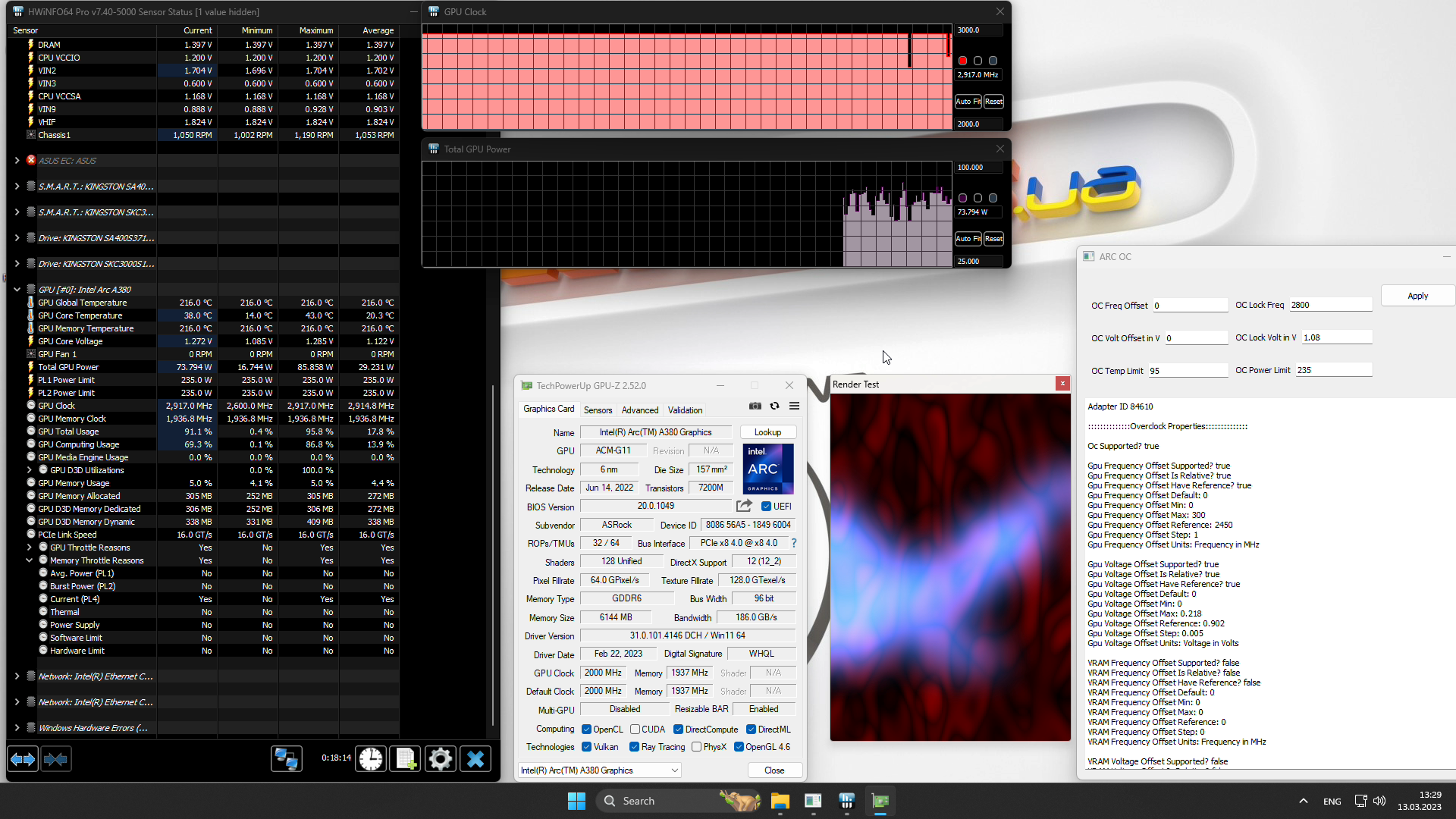
Task: Start logging with the sheet-plus icon
Action: pyautogui.click(x=406, y=759)
